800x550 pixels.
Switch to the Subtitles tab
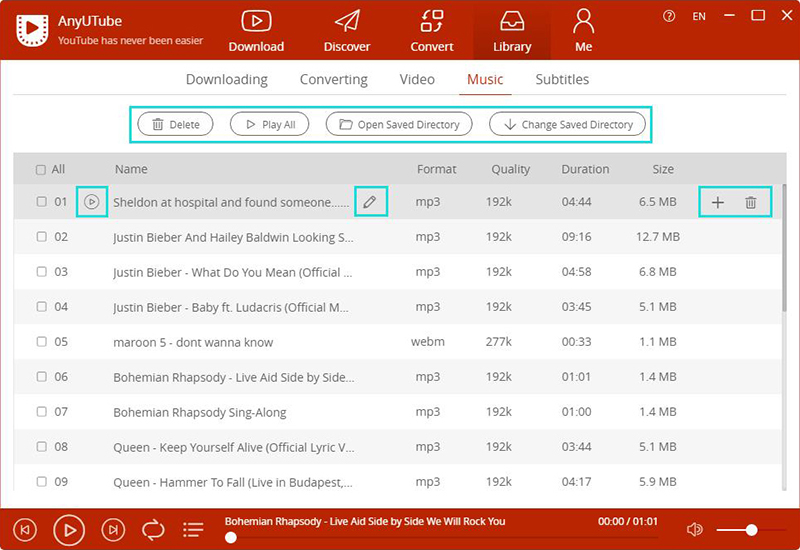pos(562,80)
